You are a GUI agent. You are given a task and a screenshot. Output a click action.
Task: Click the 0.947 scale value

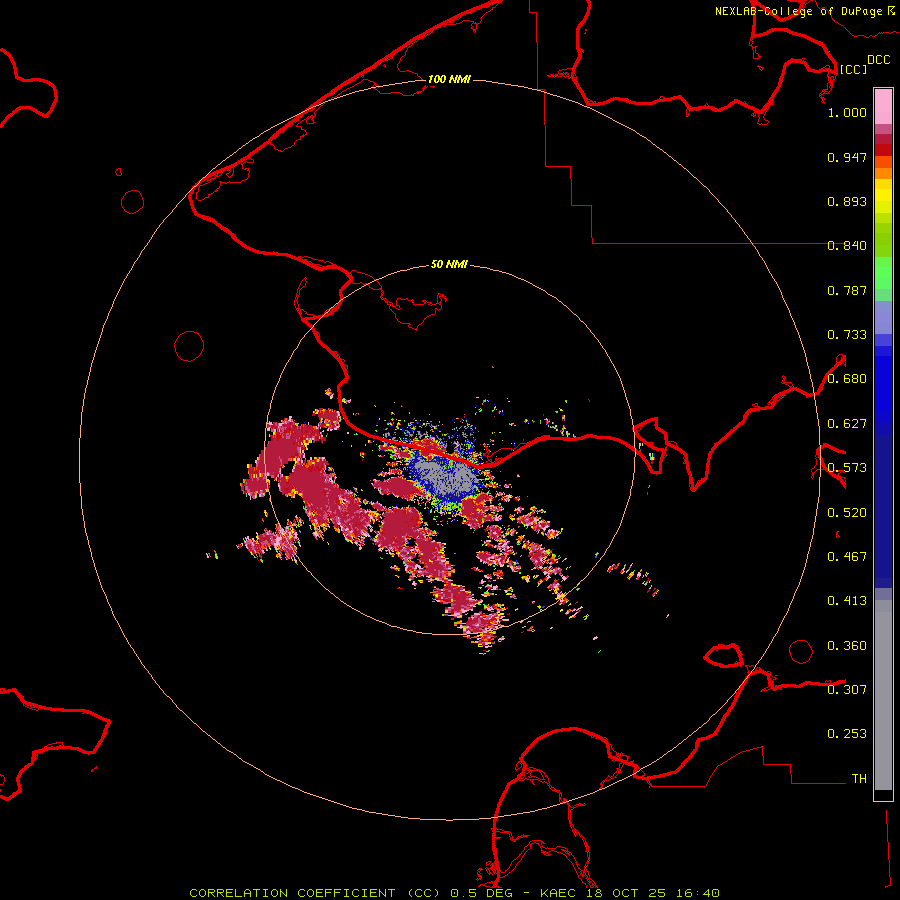pyautogui.click(x=847, y=157)
